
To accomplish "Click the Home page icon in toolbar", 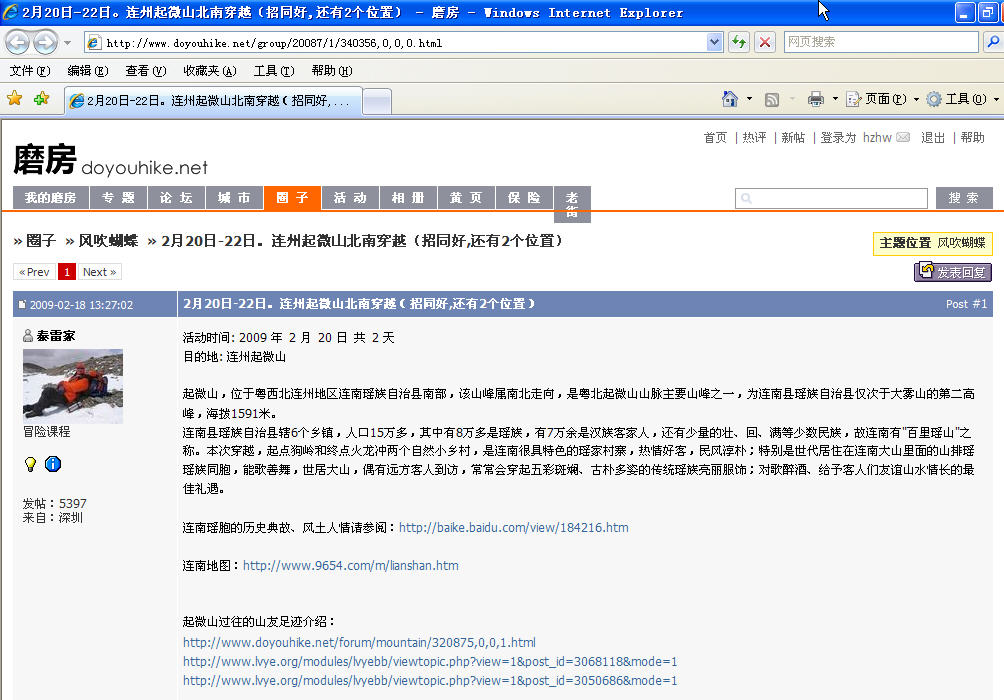I will pyautogui.click(x=731, y=99).
